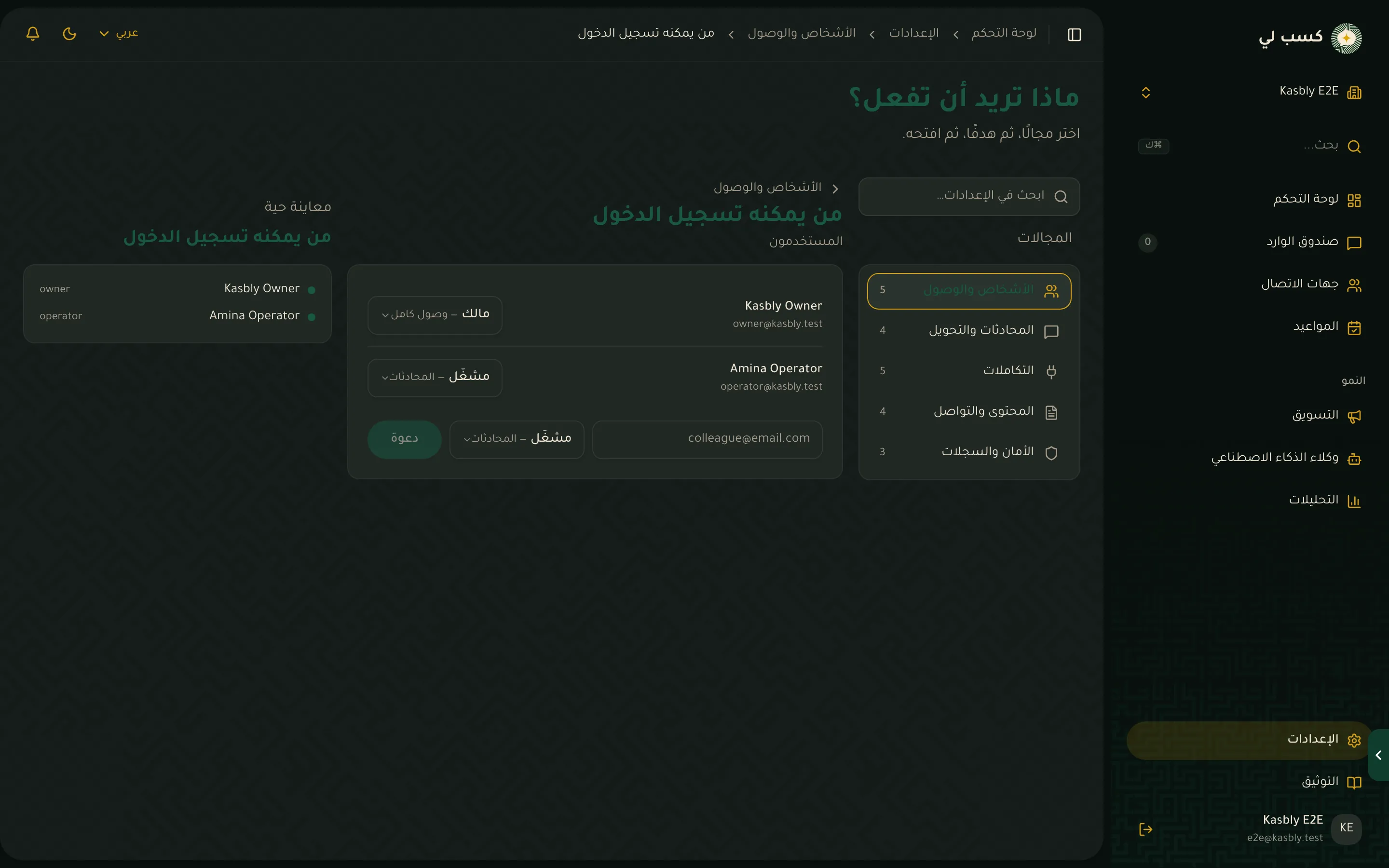Click the logout icon
The width and height of the screenshot is (1389, 868).
(1145, 829)
